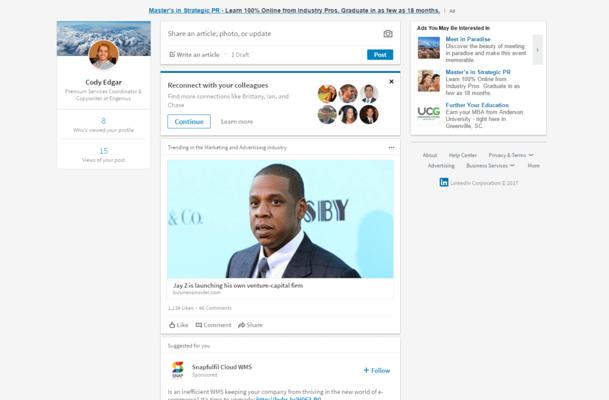Like the Jay Z post

(178, 325)
